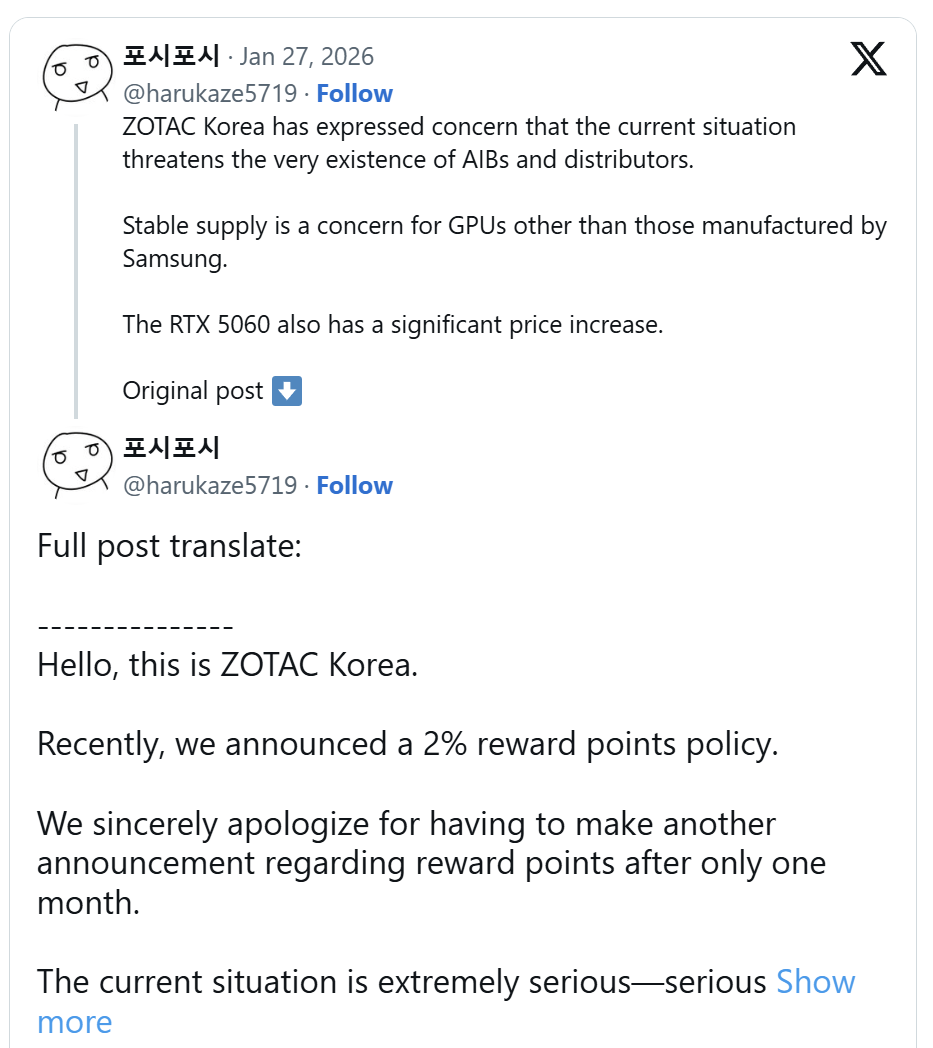Click the RTX 5060 price increase sentence
Image resolution: width=933 pixels, height=1048 pixels.
392,325
